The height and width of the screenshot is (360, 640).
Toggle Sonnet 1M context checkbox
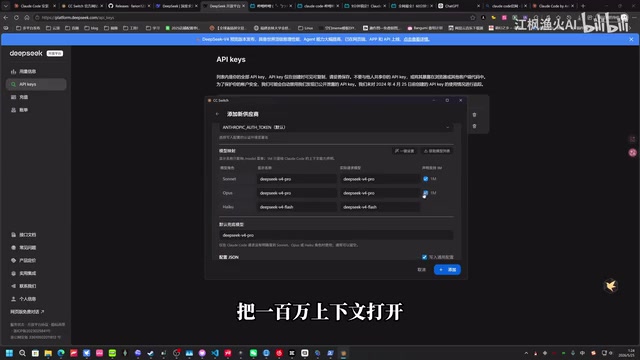(426, 179)
